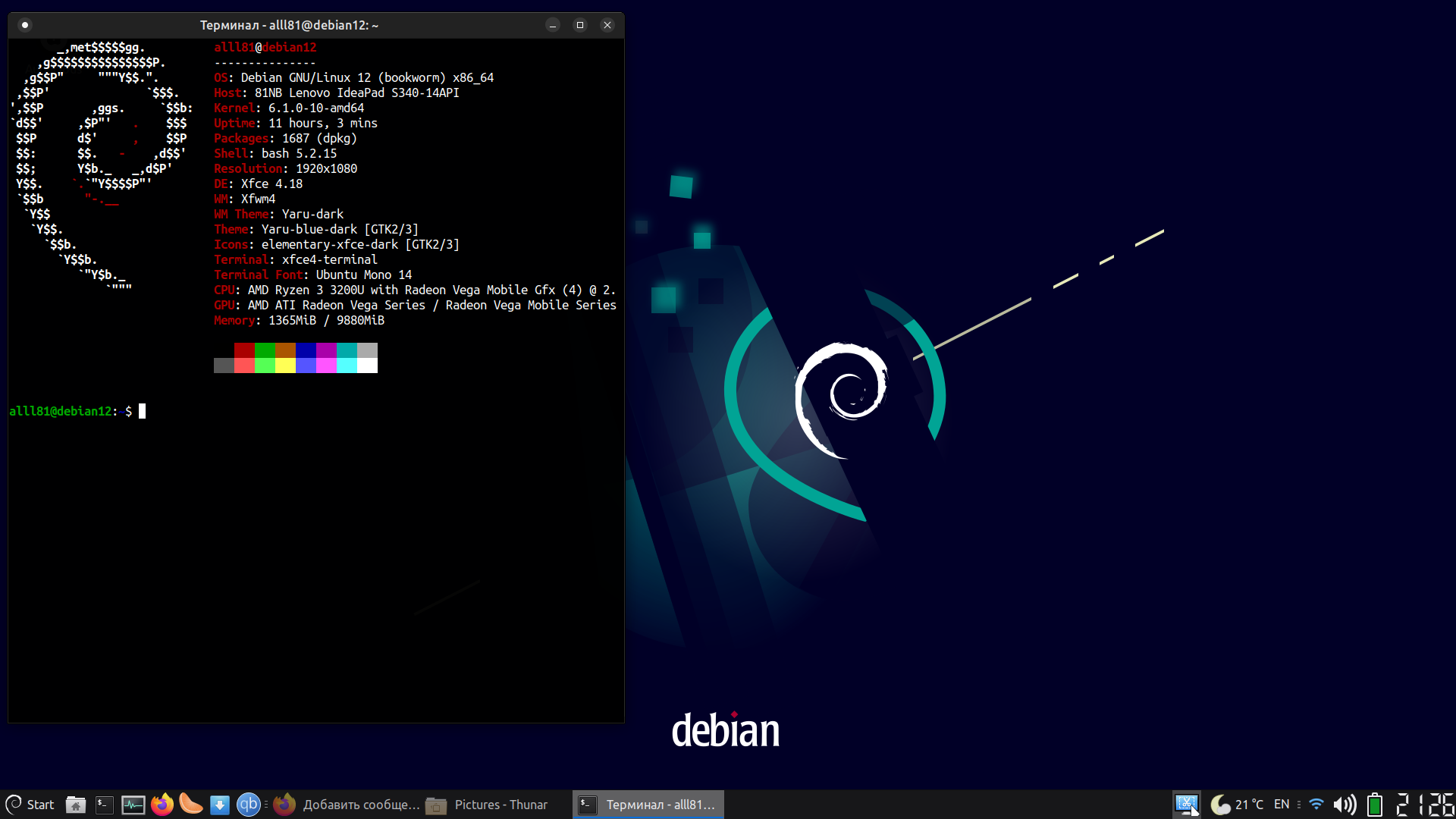Click the 'Resolution: 1920x1080' line
The image size is (1456, 819).
[285, 168]
